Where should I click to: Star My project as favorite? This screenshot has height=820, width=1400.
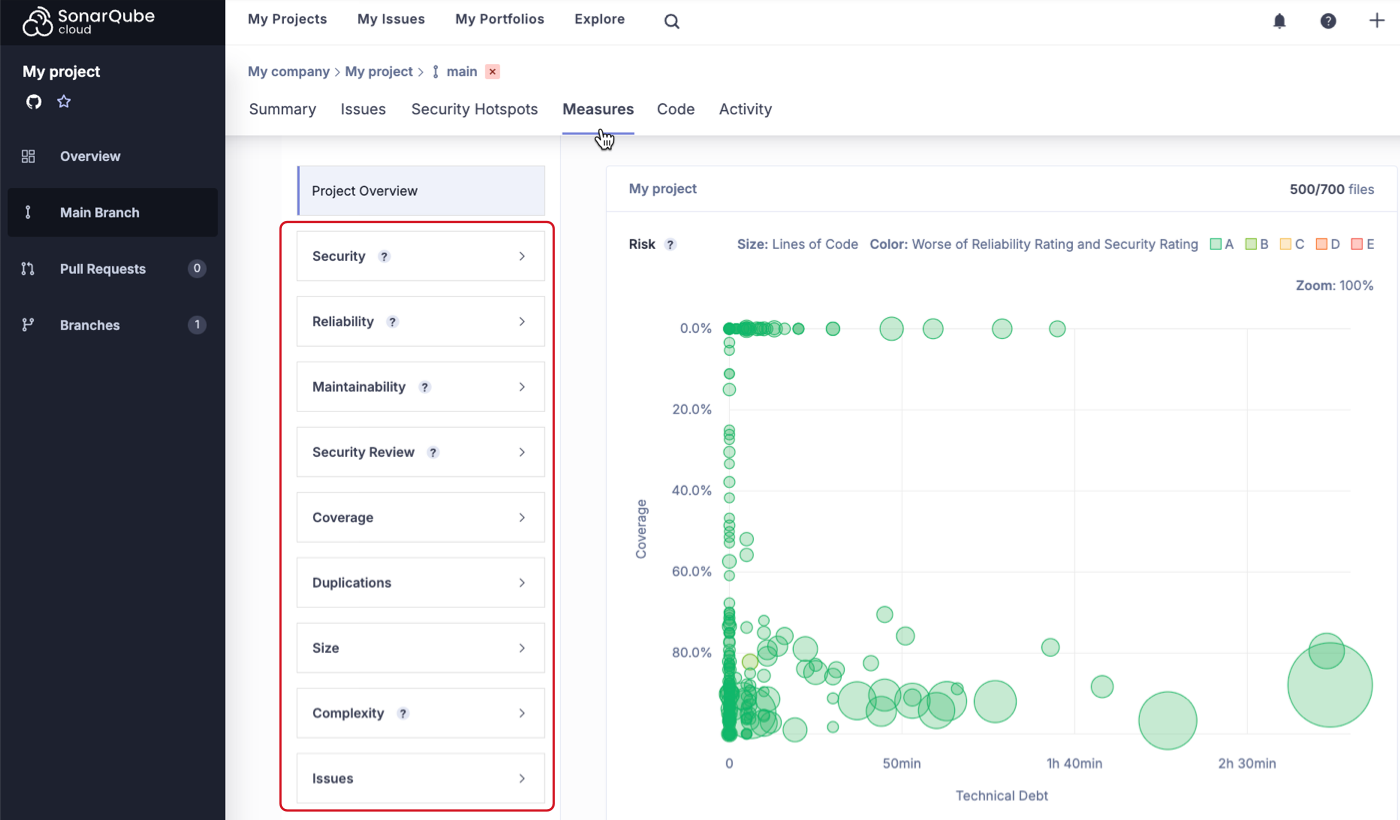64,102
